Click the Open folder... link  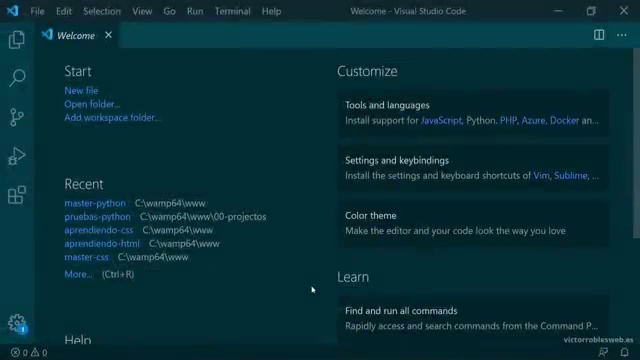click(x=92, y=104)
